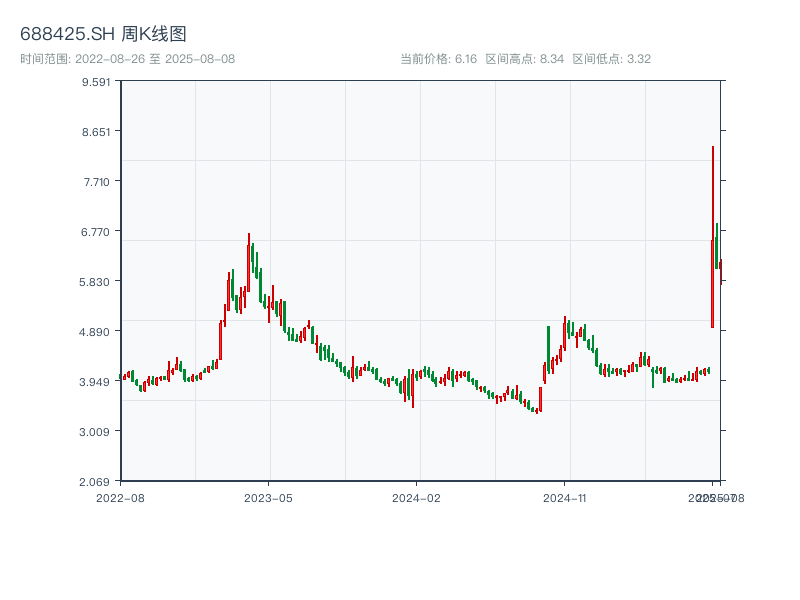Click the y-axis value 7.710
This screenshot has height=600, width=800.
[96, 182]
